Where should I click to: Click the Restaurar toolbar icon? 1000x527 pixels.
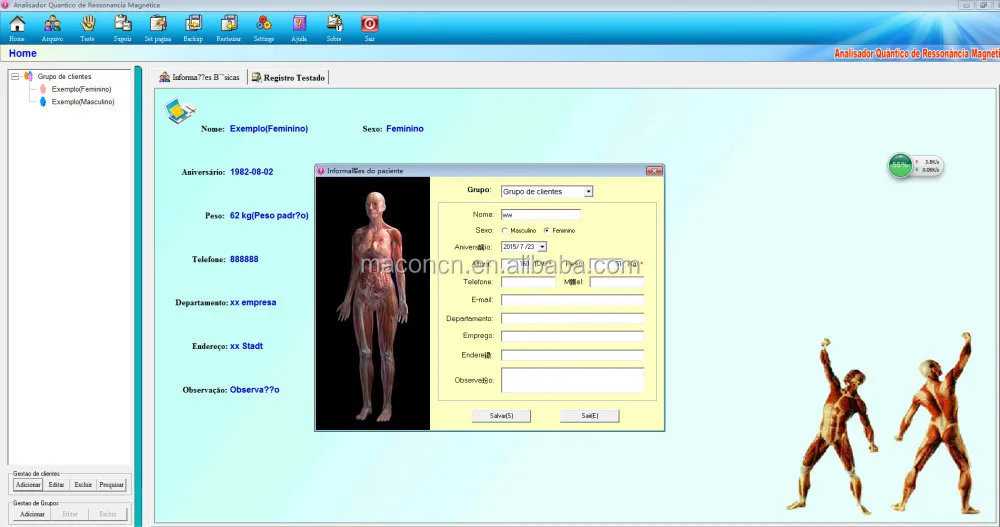(229, 24)
